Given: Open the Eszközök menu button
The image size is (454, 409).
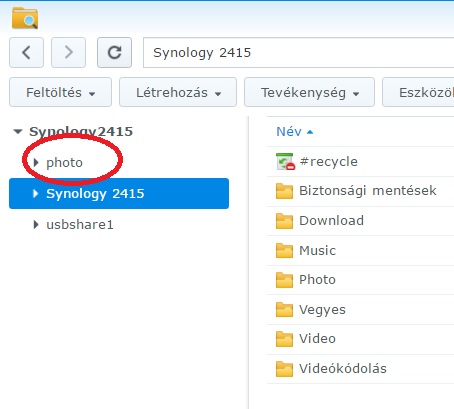Looking at the screenshot, I should click(x=418, y=92).
